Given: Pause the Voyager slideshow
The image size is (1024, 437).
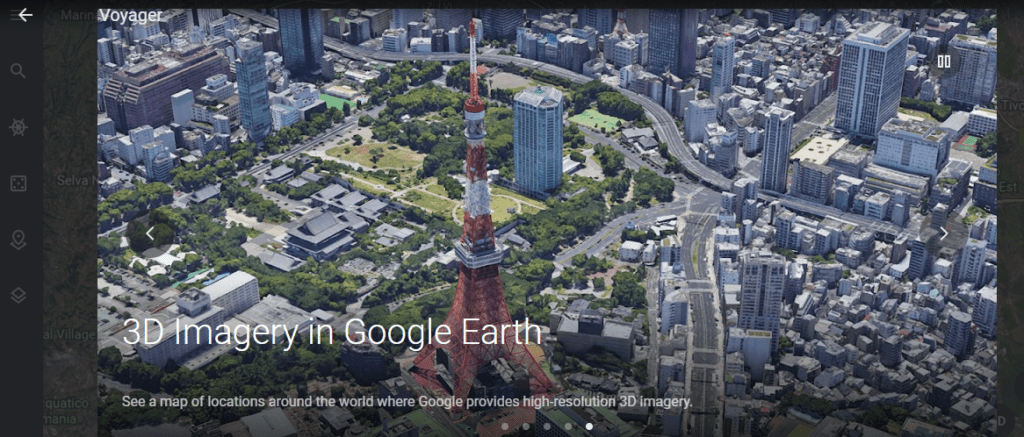Looking at the screenshot, I should (943, 62).
